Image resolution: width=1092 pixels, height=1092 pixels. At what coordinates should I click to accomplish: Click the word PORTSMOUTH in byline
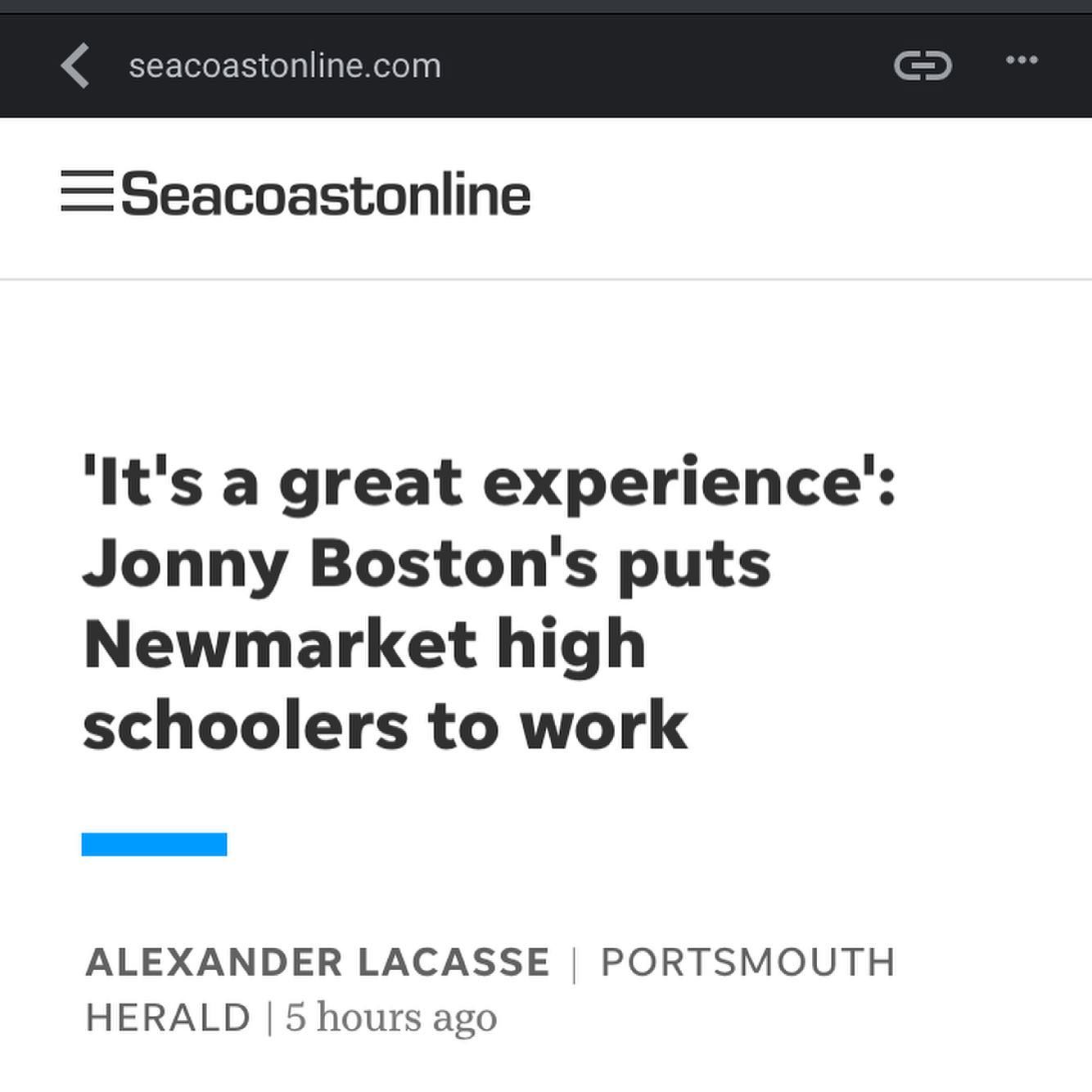pos(748,962)
